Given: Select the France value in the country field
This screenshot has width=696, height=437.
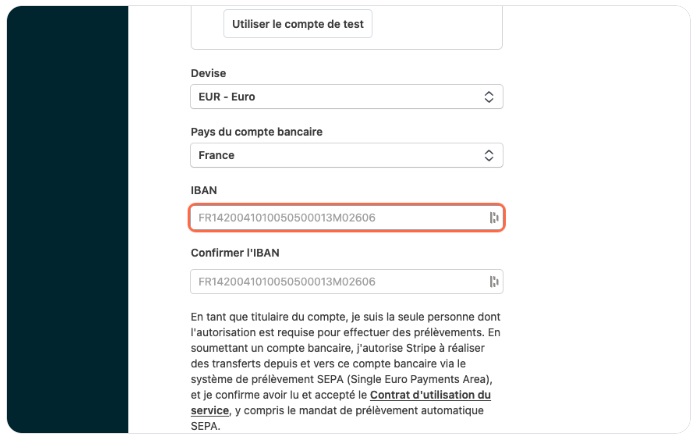Looking at the screenshot, I should click(217, 156).
